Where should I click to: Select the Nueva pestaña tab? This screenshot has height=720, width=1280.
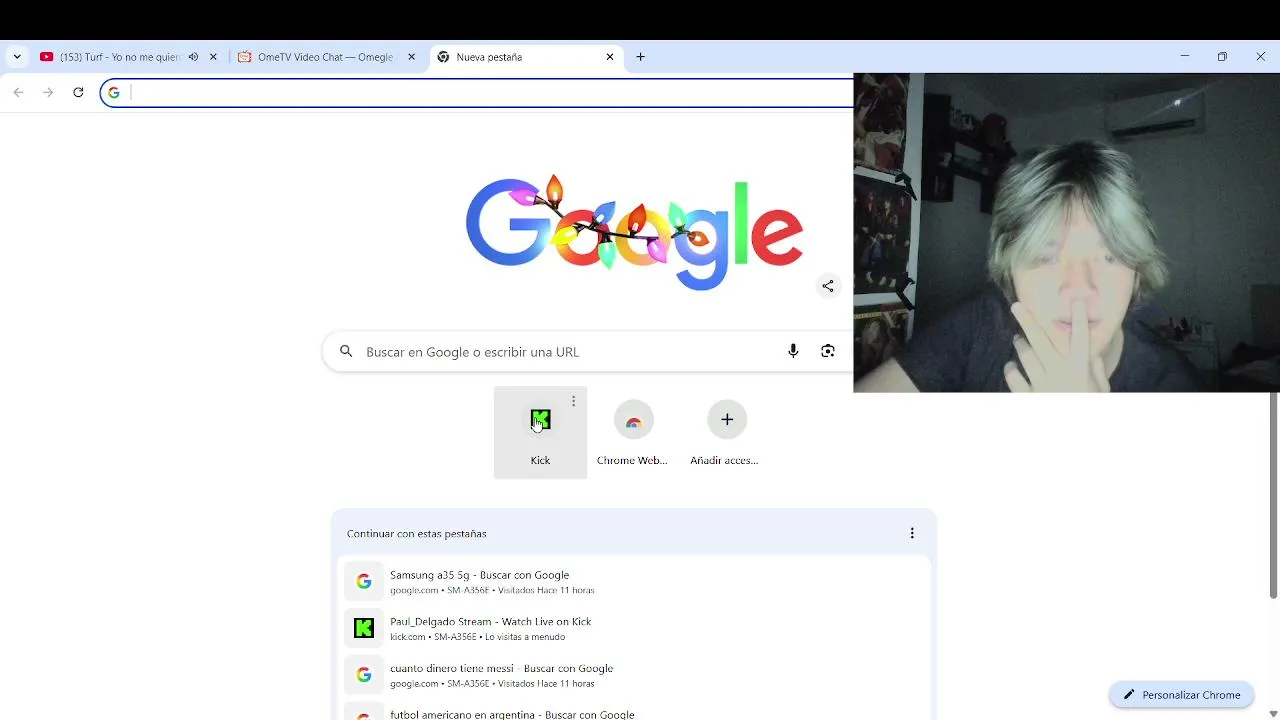point(525,57)
